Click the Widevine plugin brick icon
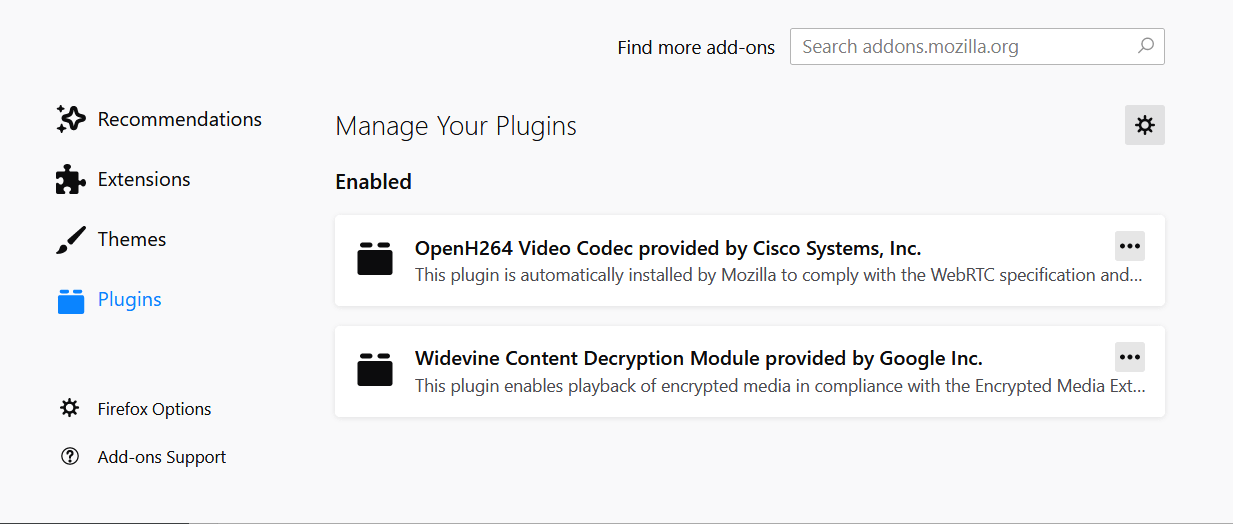This screenshot has width=1233, height=524. coord(375,370)
